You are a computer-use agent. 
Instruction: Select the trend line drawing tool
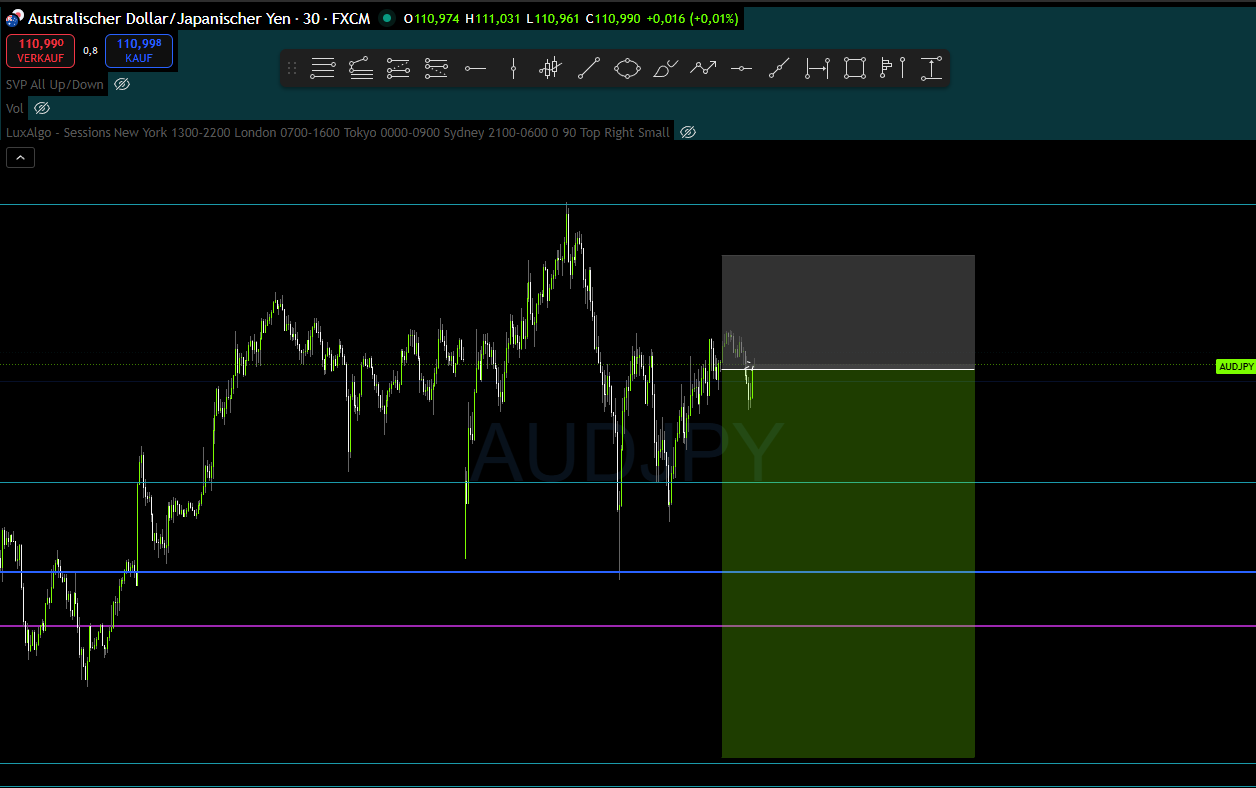(x=588, y=68)
